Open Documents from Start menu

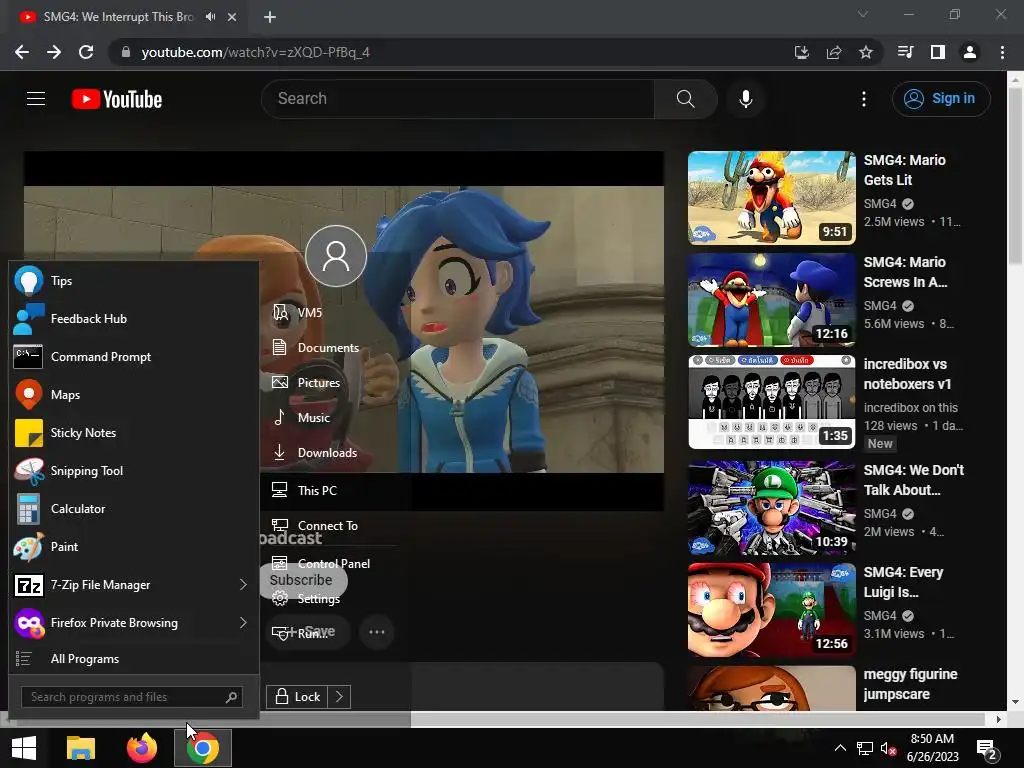pyautogui.click(x=316, y=347)
